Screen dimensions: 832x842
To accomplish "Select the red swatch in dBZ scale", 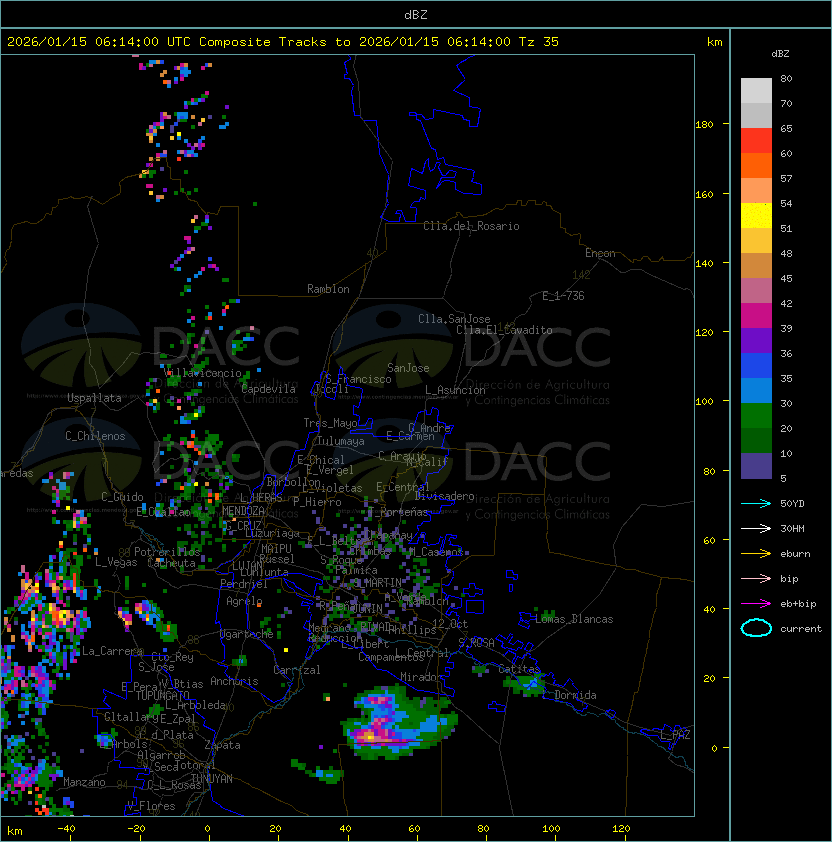I will [756, 141].
